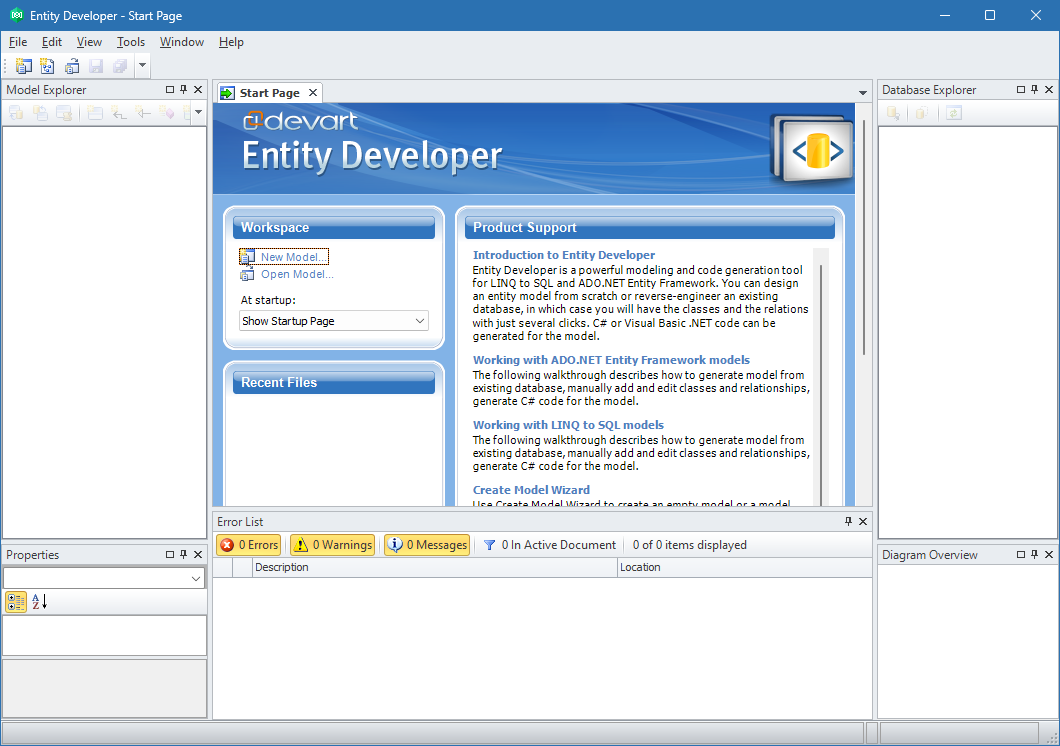Screen dimensions: 1060x746
Task: Toggle the 0 Errors filter button
Action: (x=248, y=544)
